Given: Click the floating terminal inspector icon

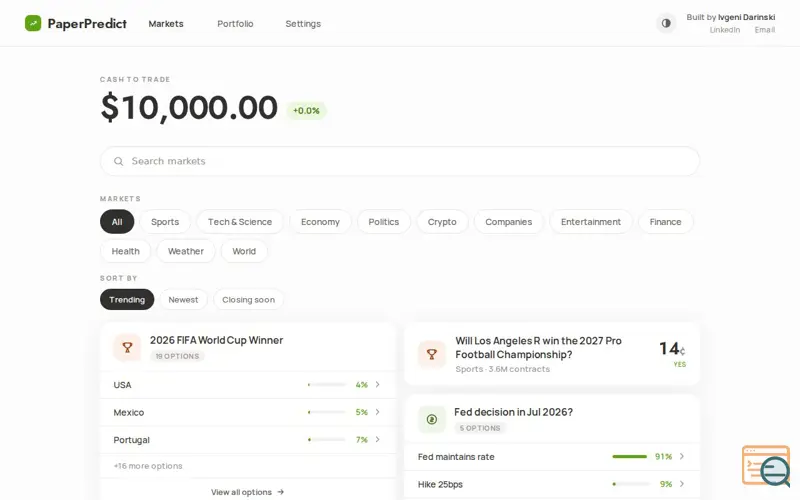Looking at the screenshot, I should [x=766, y=466].
